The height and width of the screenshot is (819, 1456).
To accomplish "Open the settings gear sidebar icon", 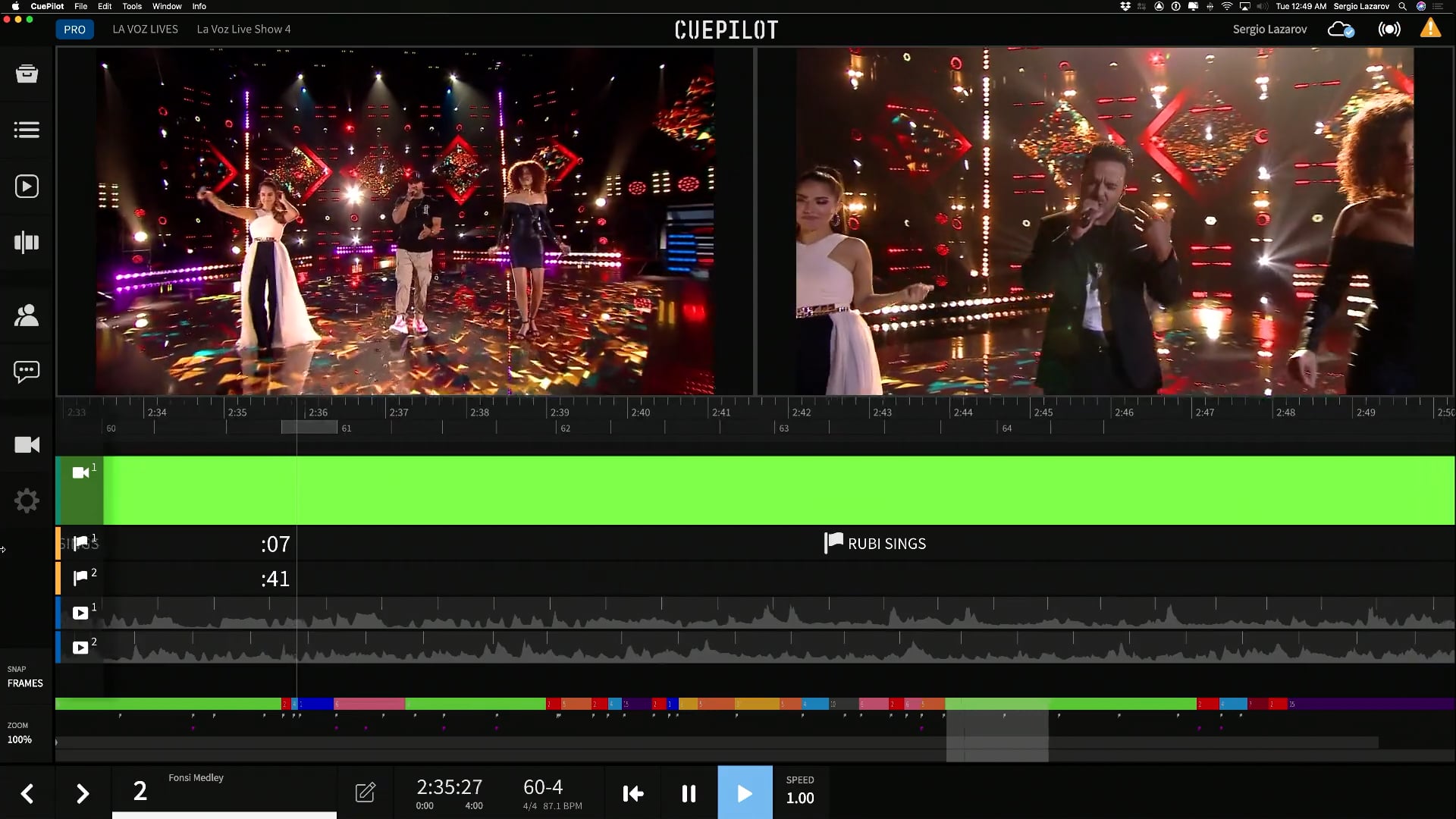I will (27, 500).
